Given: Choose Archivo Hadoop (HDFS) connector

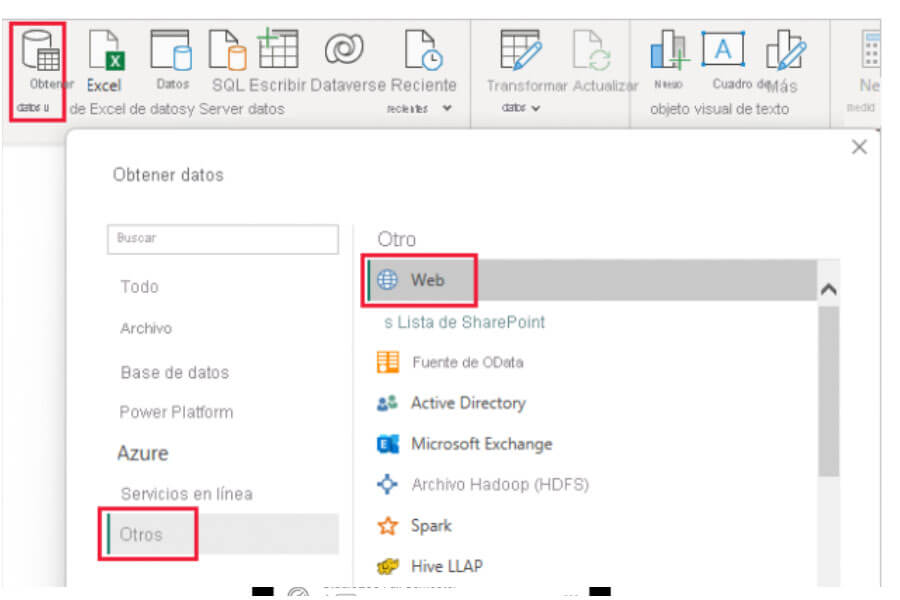Looking at the screenshot, I should tap(500, 485).
